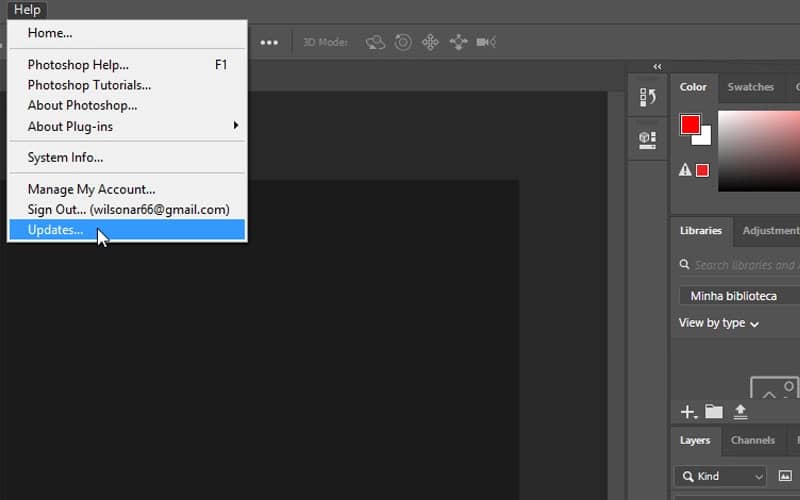Click the Search libraries input field

point(746,265)
